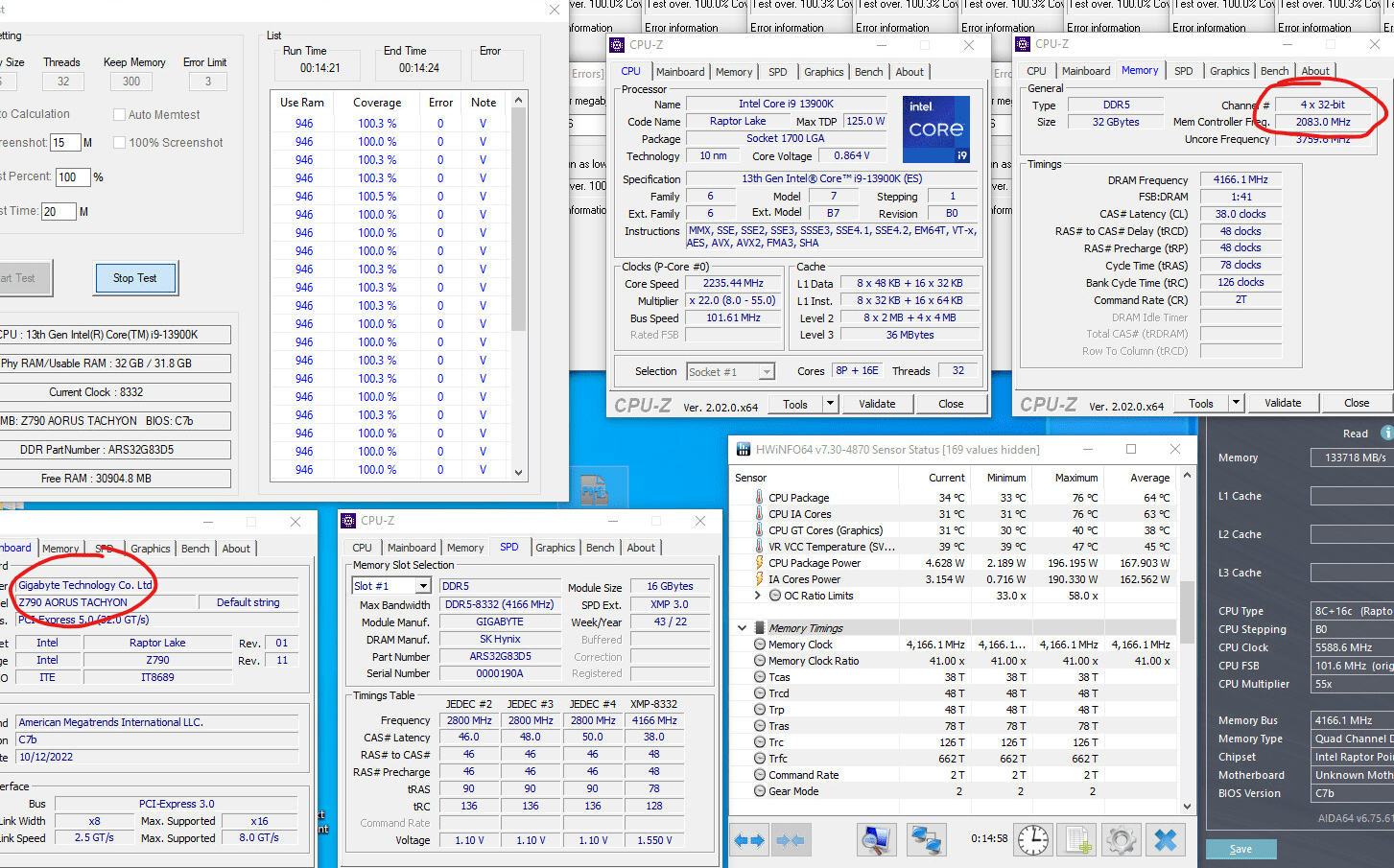
Task: Reset HWiNFO min/max with clock icon
Action: click(1033, 840)
